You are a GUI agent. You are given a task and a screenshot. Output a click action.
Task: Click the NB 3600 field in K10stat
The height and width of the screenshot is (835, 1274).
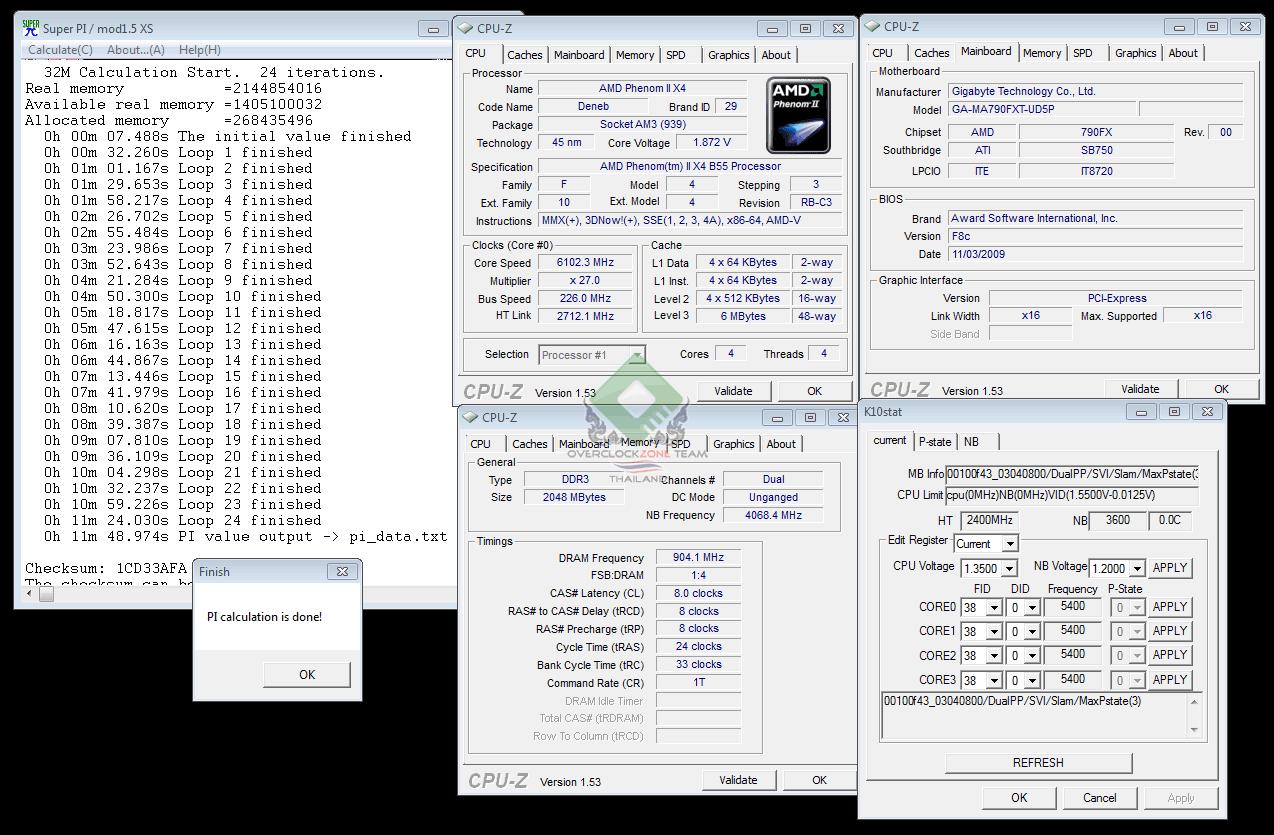point(1117,520)
